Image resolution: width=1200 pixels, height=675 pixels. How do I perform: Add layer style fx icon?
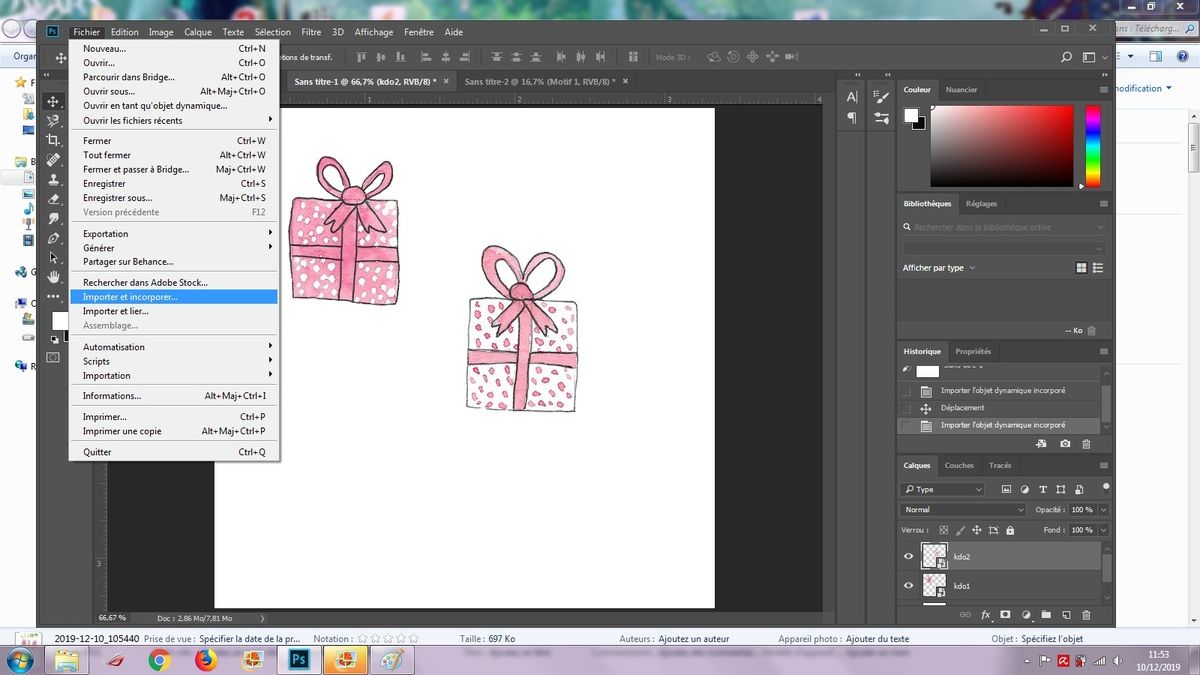click(985, 615)
